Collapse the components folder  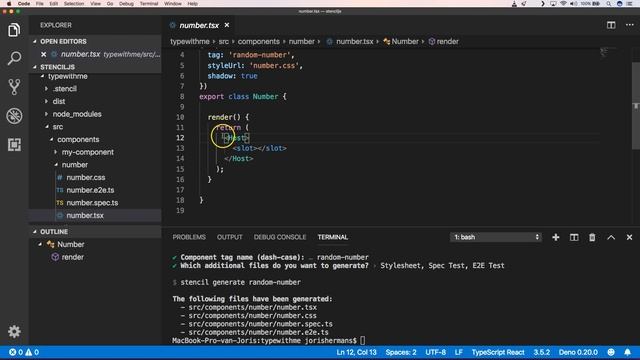(x=78, y=140)
